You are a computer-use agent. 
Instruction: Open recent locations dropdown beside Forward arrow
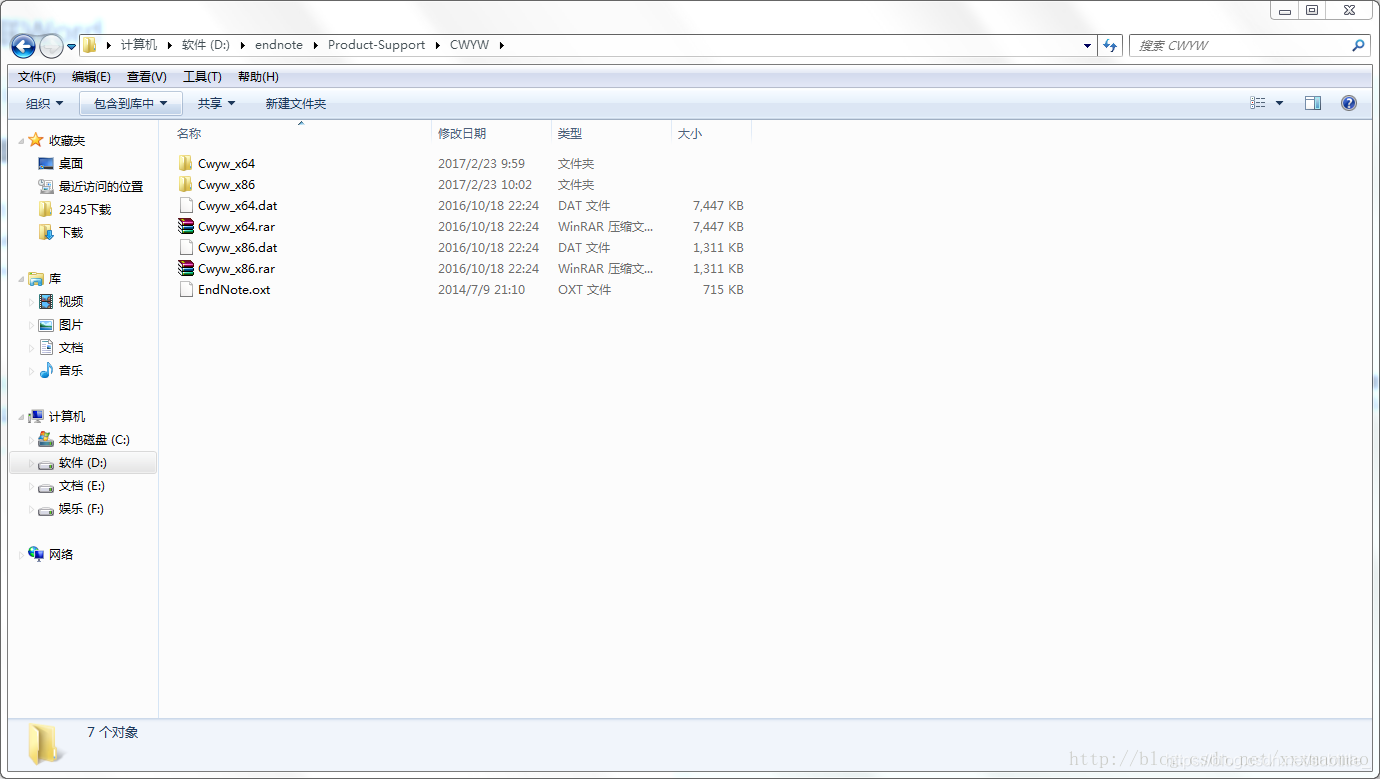[71, 46]
